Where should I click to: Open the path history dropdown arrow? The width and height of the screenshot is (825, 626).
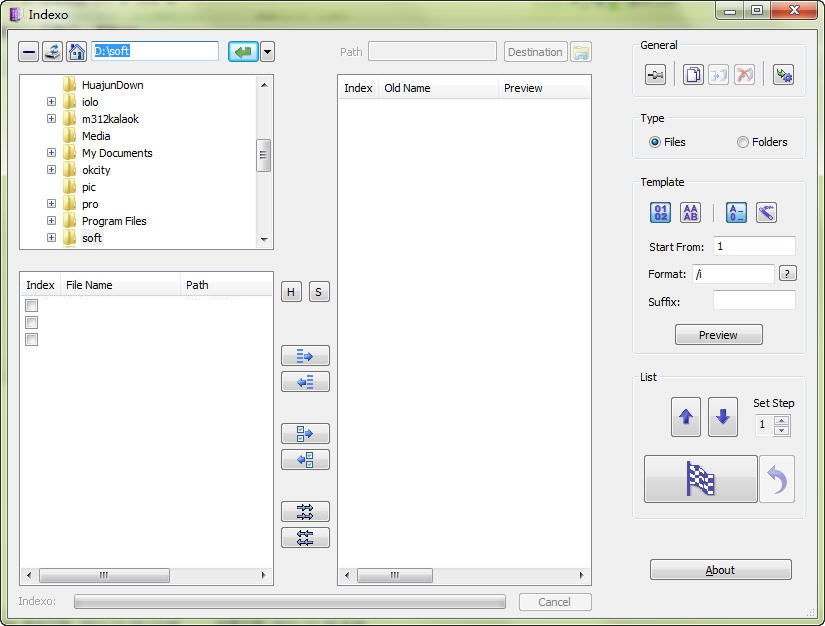(x=267, y=52)
